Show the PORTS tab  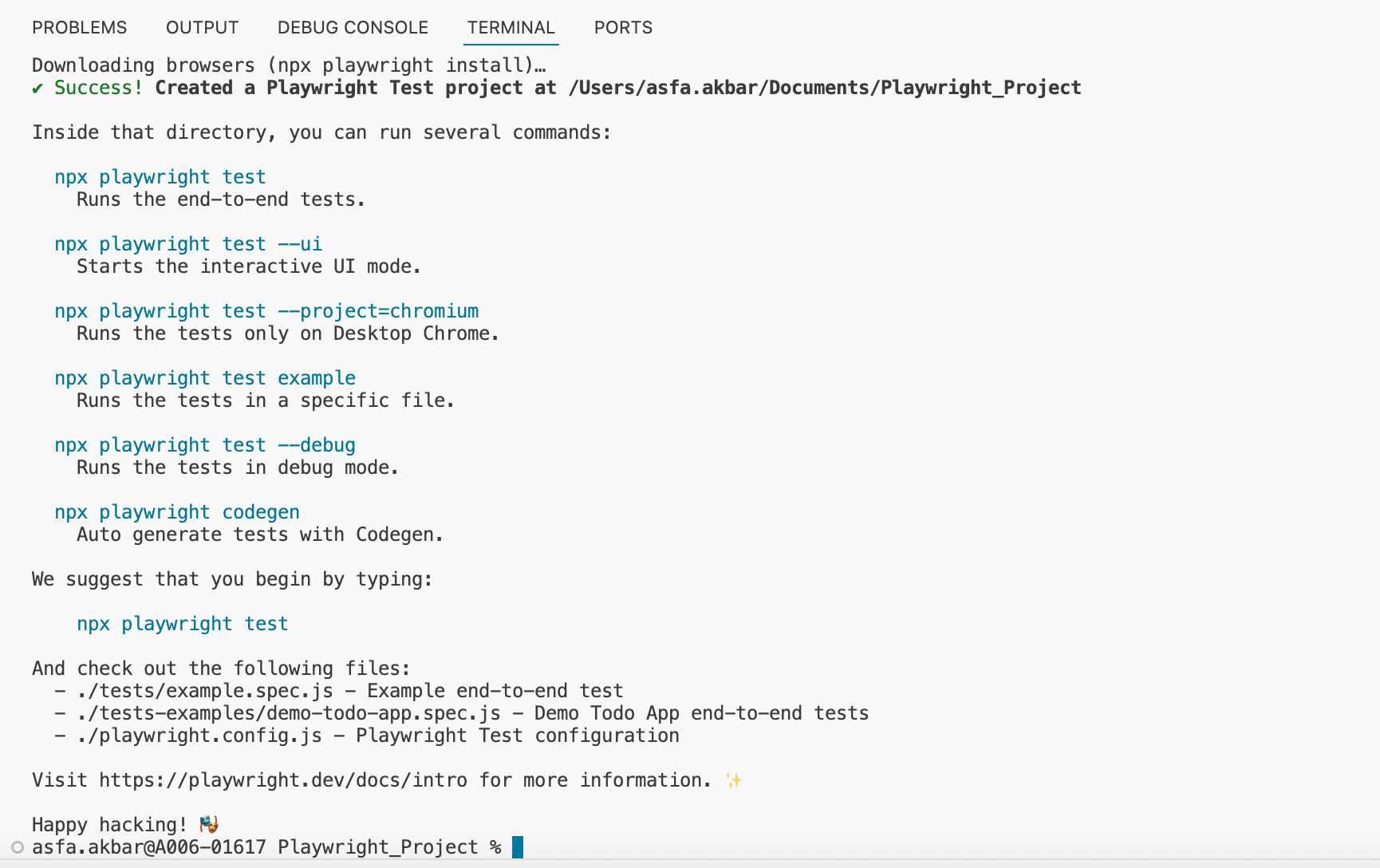[623, 28]
